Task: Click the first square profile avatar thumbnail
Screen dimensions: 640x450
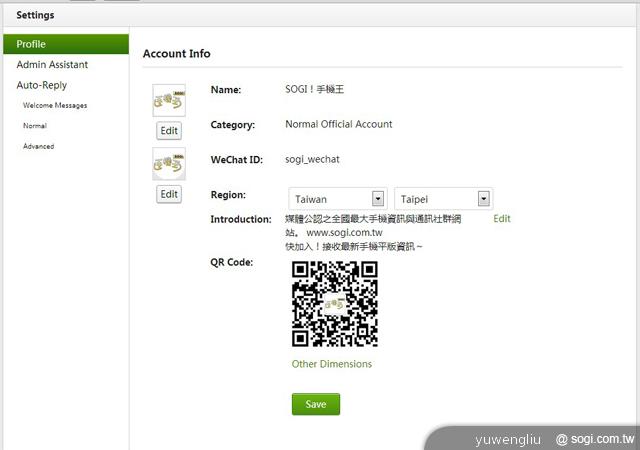Action: click(x=169, y=100)
